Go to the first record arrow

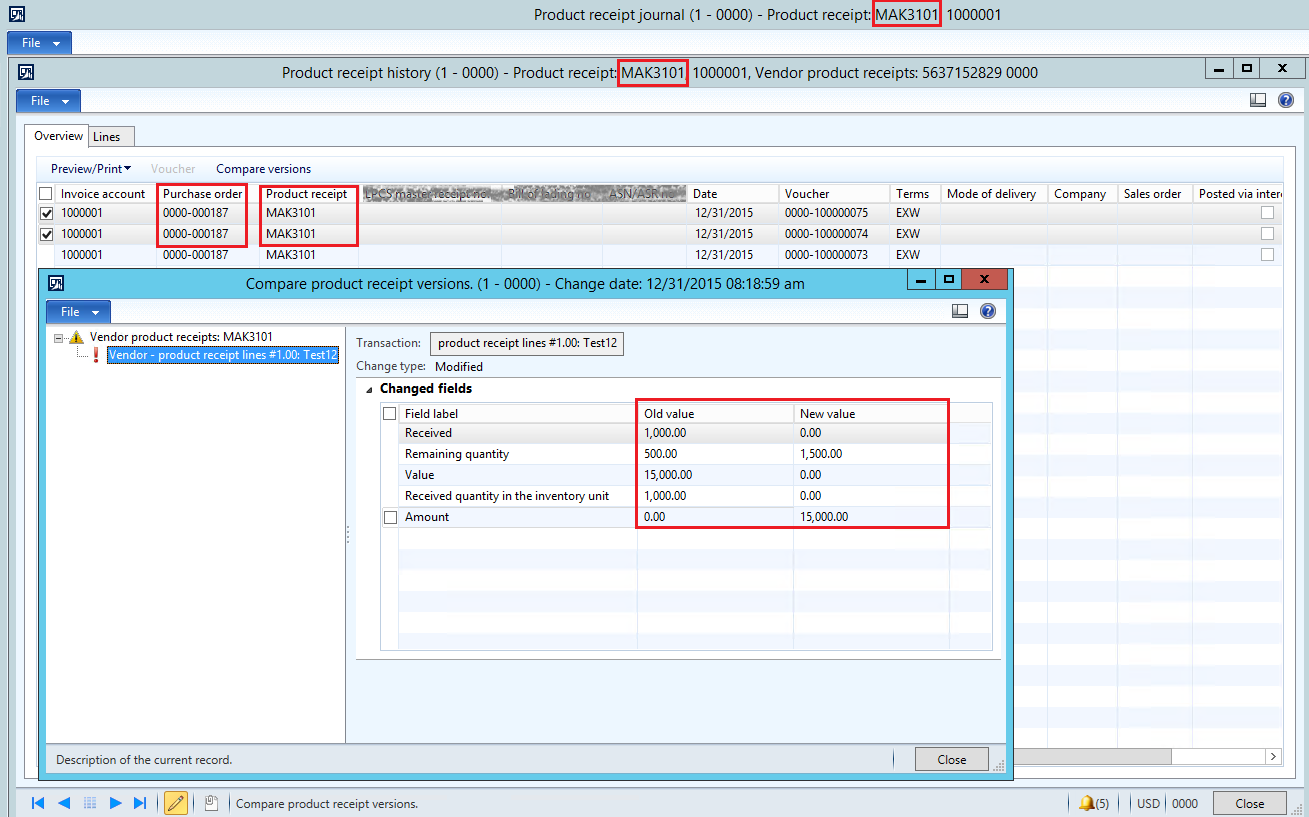click(38, 803)
